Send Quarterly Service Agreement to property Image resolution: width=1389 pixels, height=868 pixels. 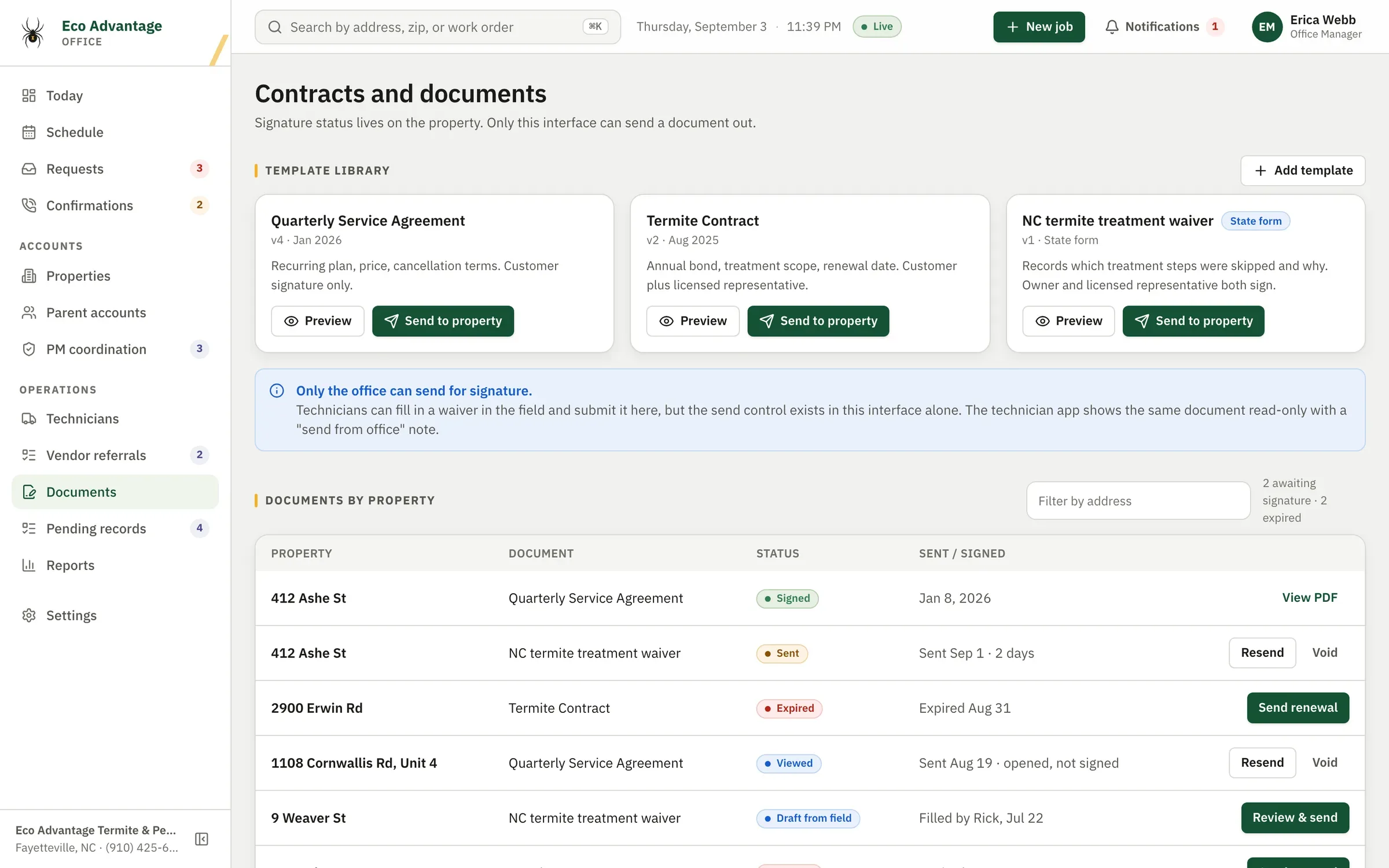tap(443, 321)
